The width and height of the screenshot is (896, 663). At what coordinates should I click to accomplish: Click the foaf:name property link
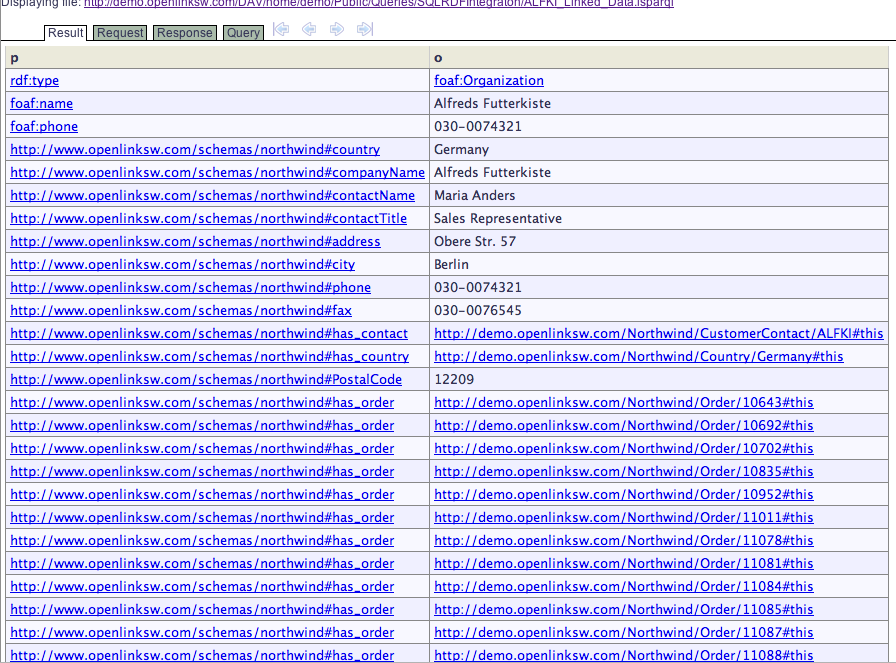tap(41, 104)
